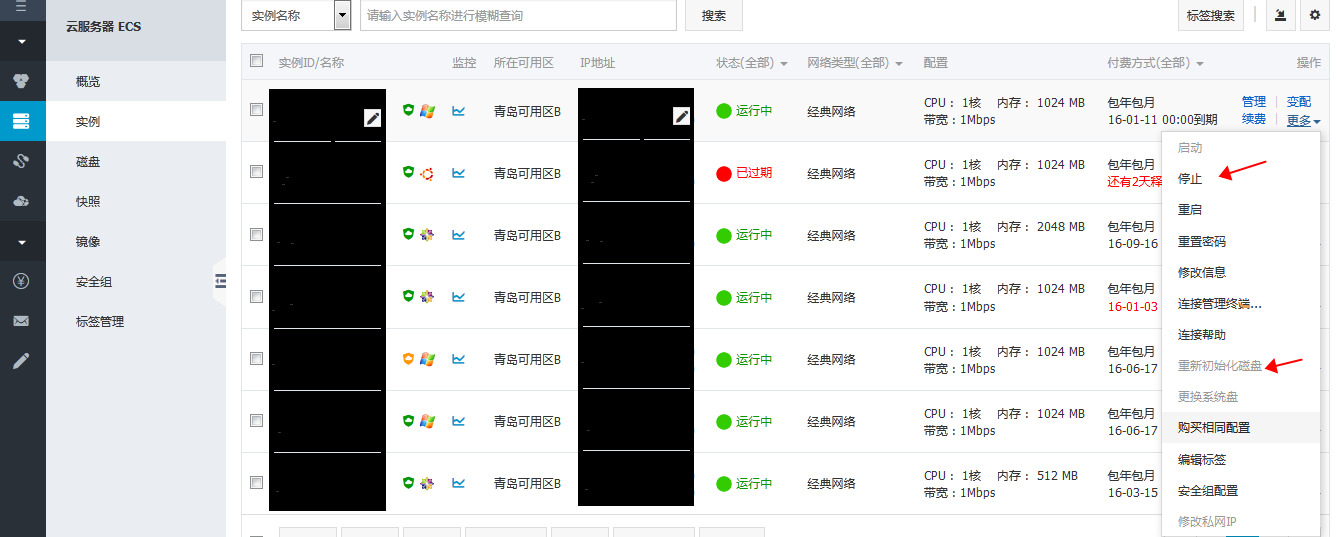Click the Ubuntu OS icon in expired row

[427, 173]
